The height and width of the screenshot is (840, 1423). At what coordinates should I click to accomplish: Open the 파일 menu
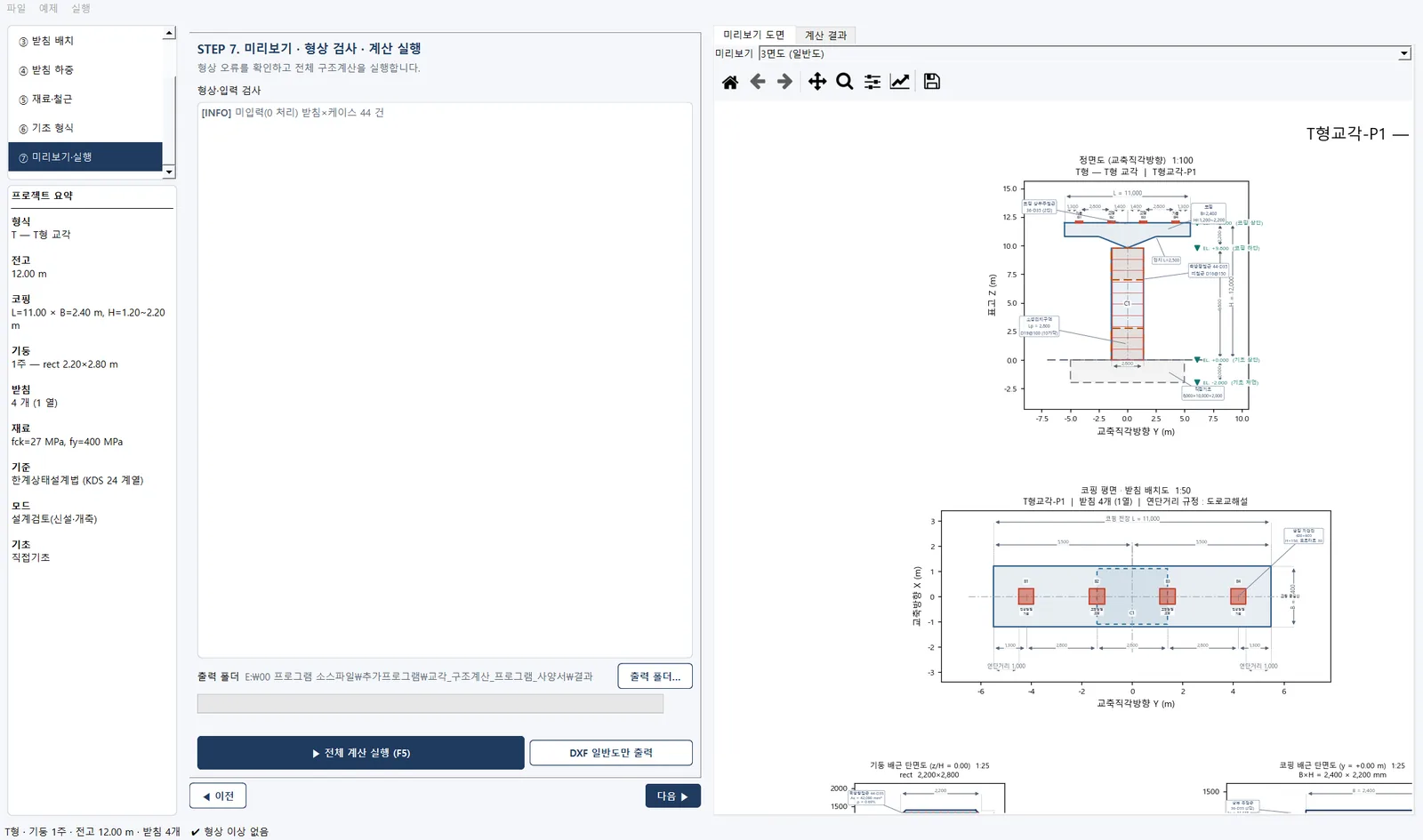click(16, 8)
